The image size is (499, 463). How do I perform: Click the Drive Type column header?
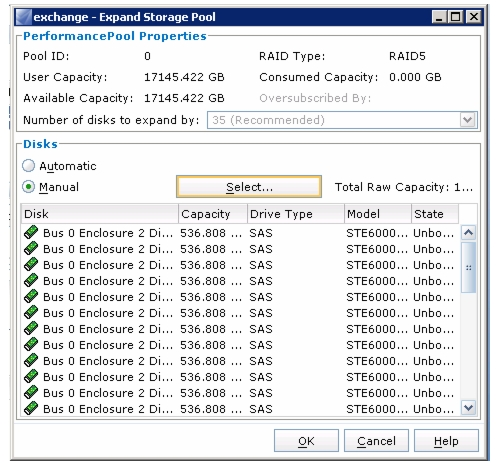[296, 214]
